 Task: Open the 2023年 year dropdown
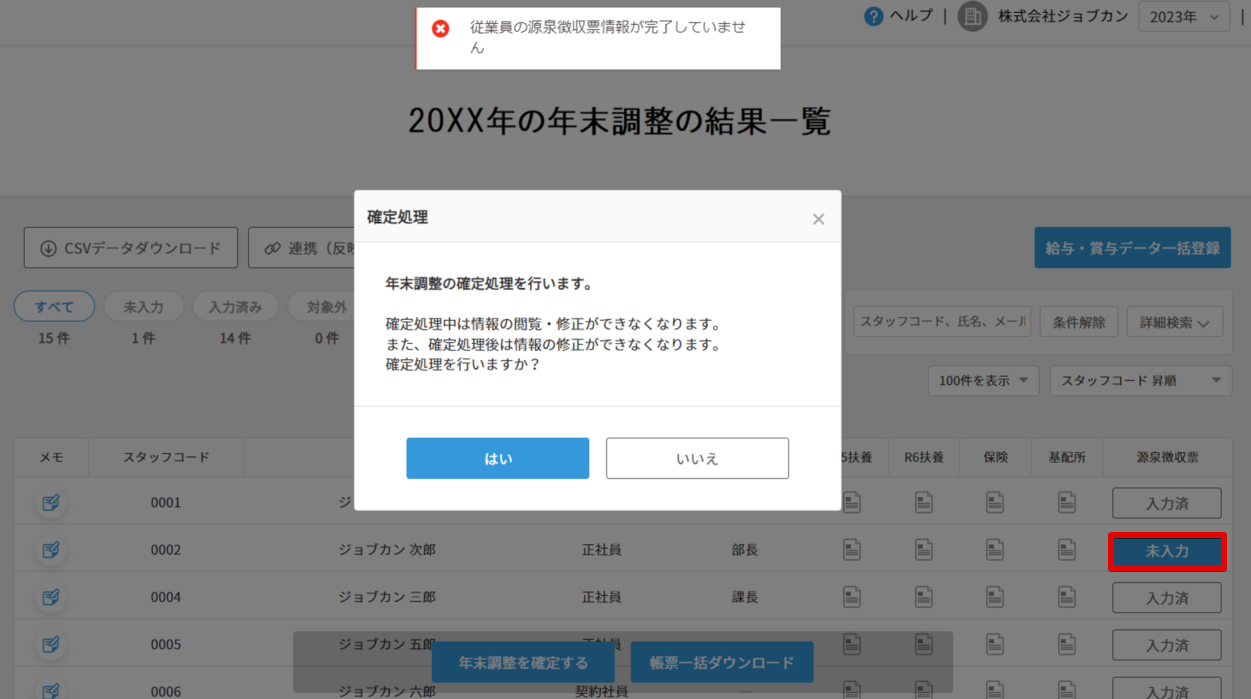click(x=1184, y=17)
